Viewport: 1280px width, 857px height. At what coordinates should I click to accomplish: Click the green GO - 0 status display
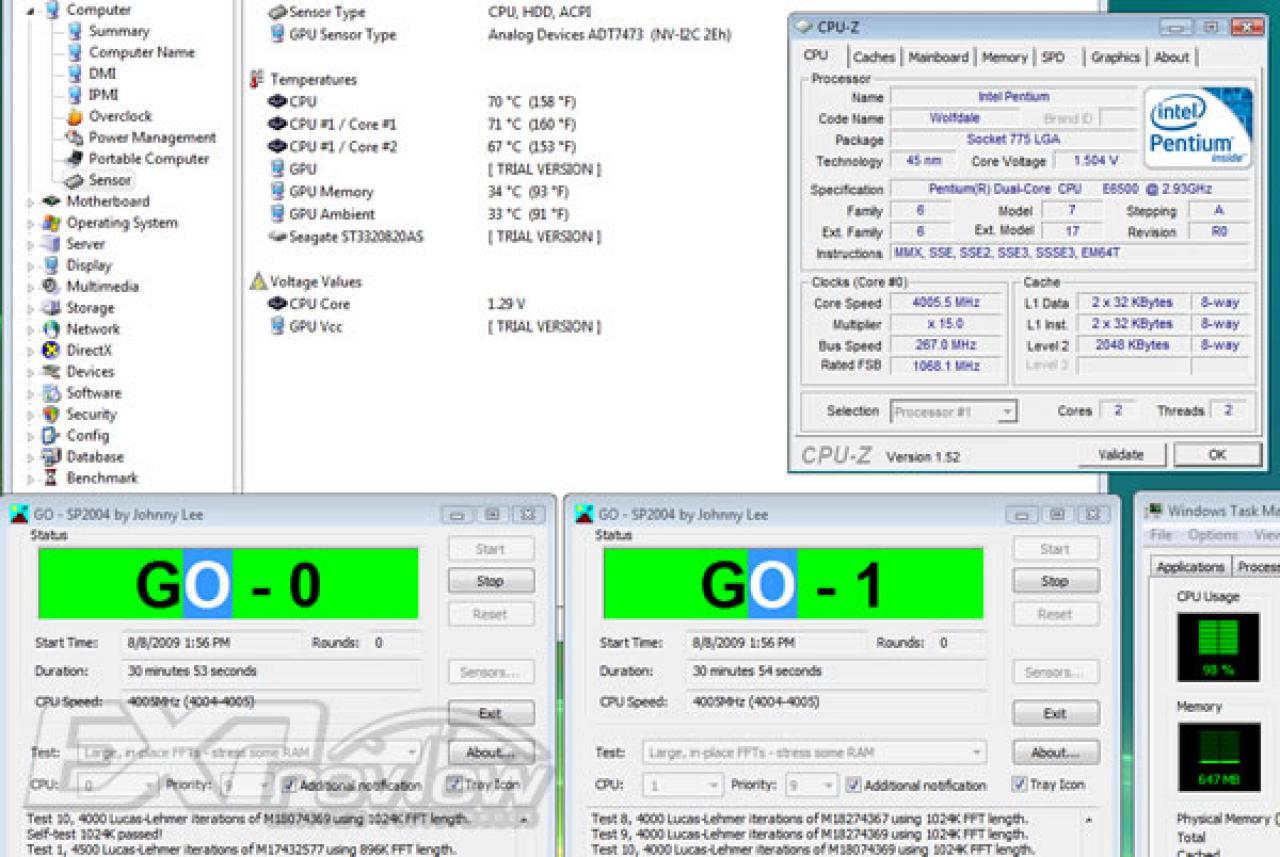tap(228, 583)
